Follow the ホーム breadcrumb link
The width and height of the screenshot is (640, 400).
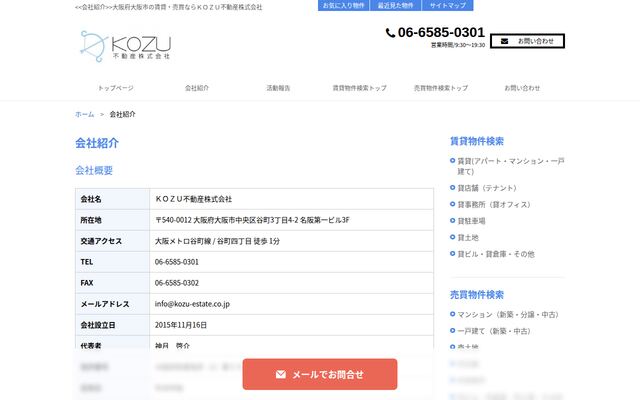(84, 114)
